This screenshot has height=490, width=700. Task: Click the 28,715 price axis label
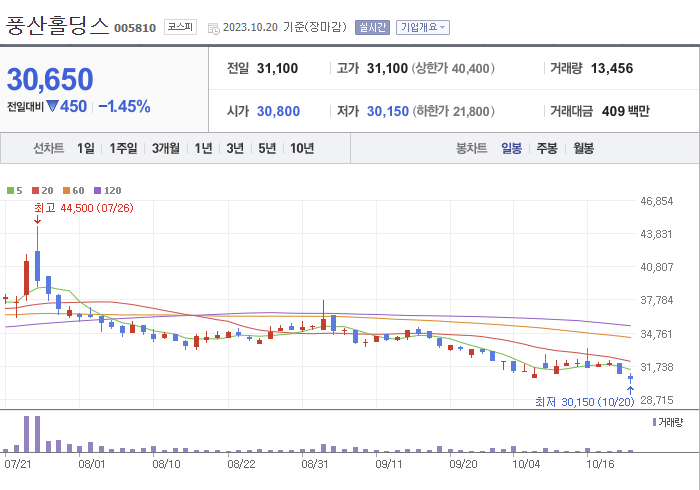656,400
